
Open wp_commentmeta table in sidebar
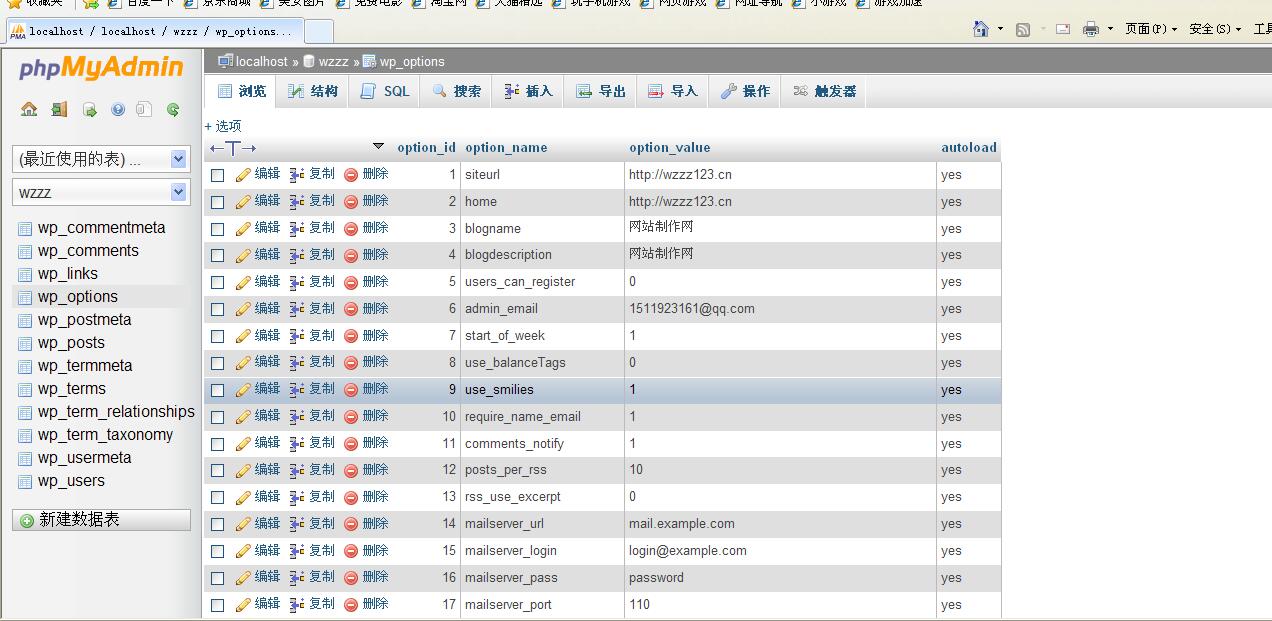click(x=102, y=228)
